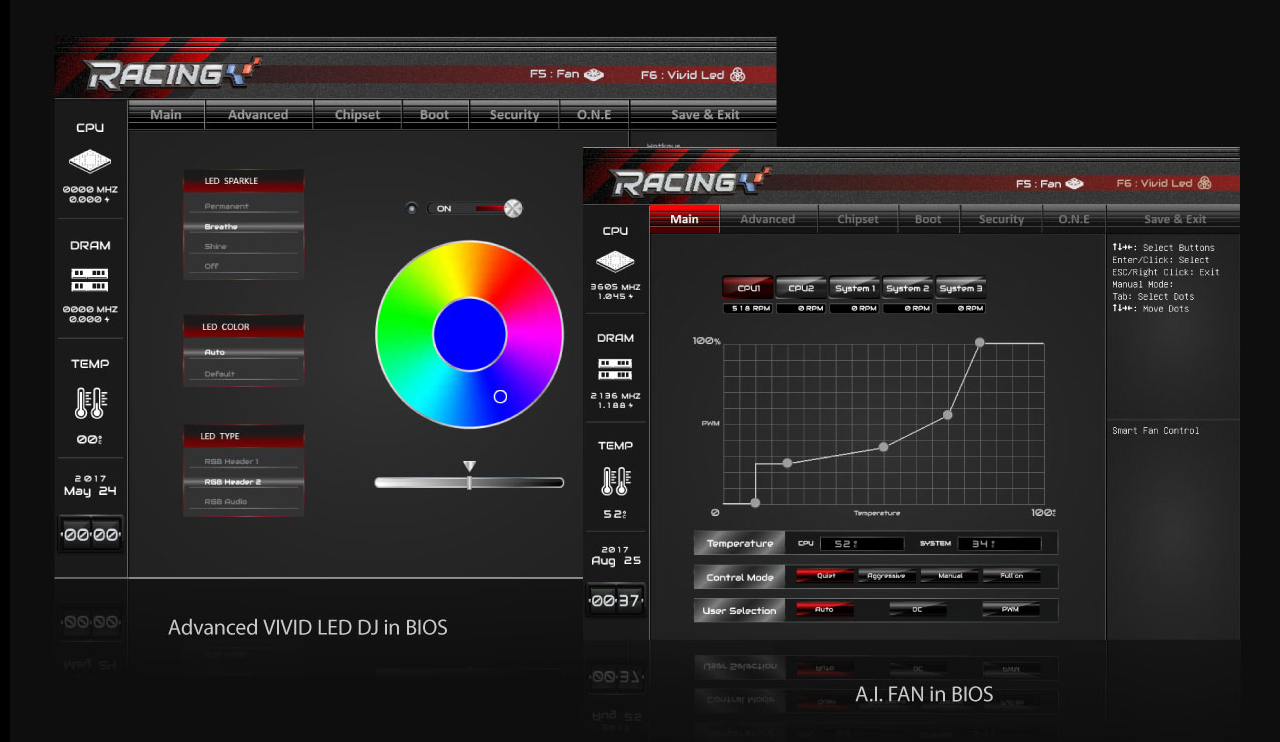Click the fan curve dot at 100% PWM
The image size is (1280, 742).
click(x=980, y=342)
